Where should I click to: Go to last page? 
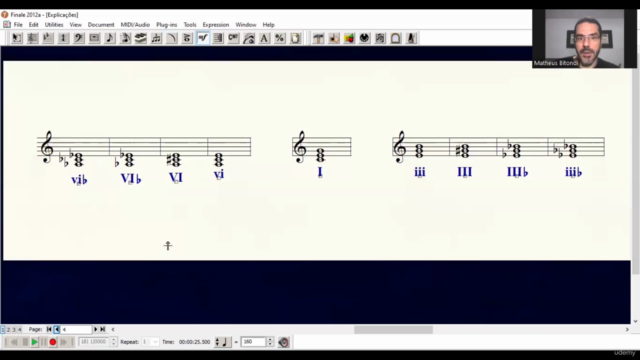click(x=103, y=329)
